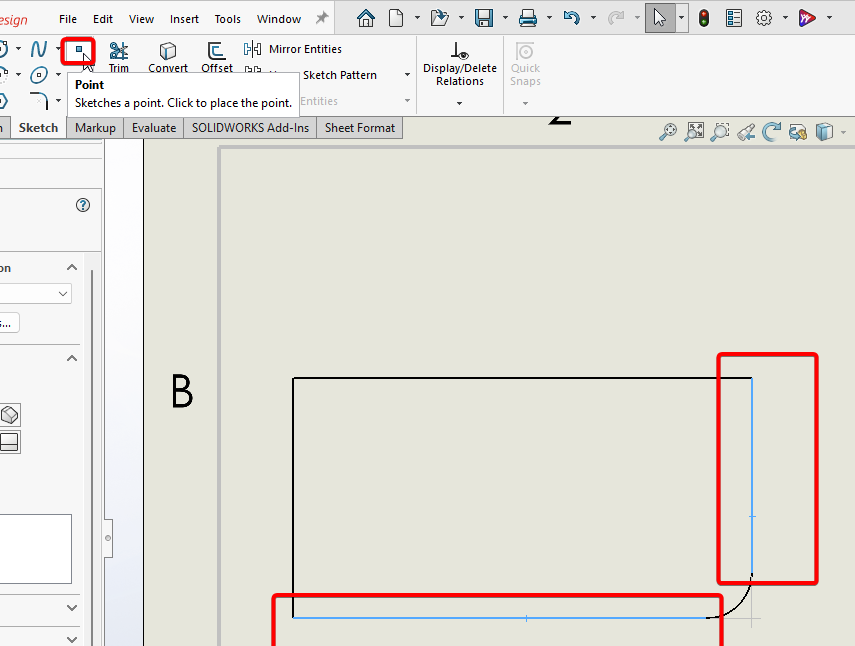
Task: Go to the Home welcome screen
Action: coord(366,18)
